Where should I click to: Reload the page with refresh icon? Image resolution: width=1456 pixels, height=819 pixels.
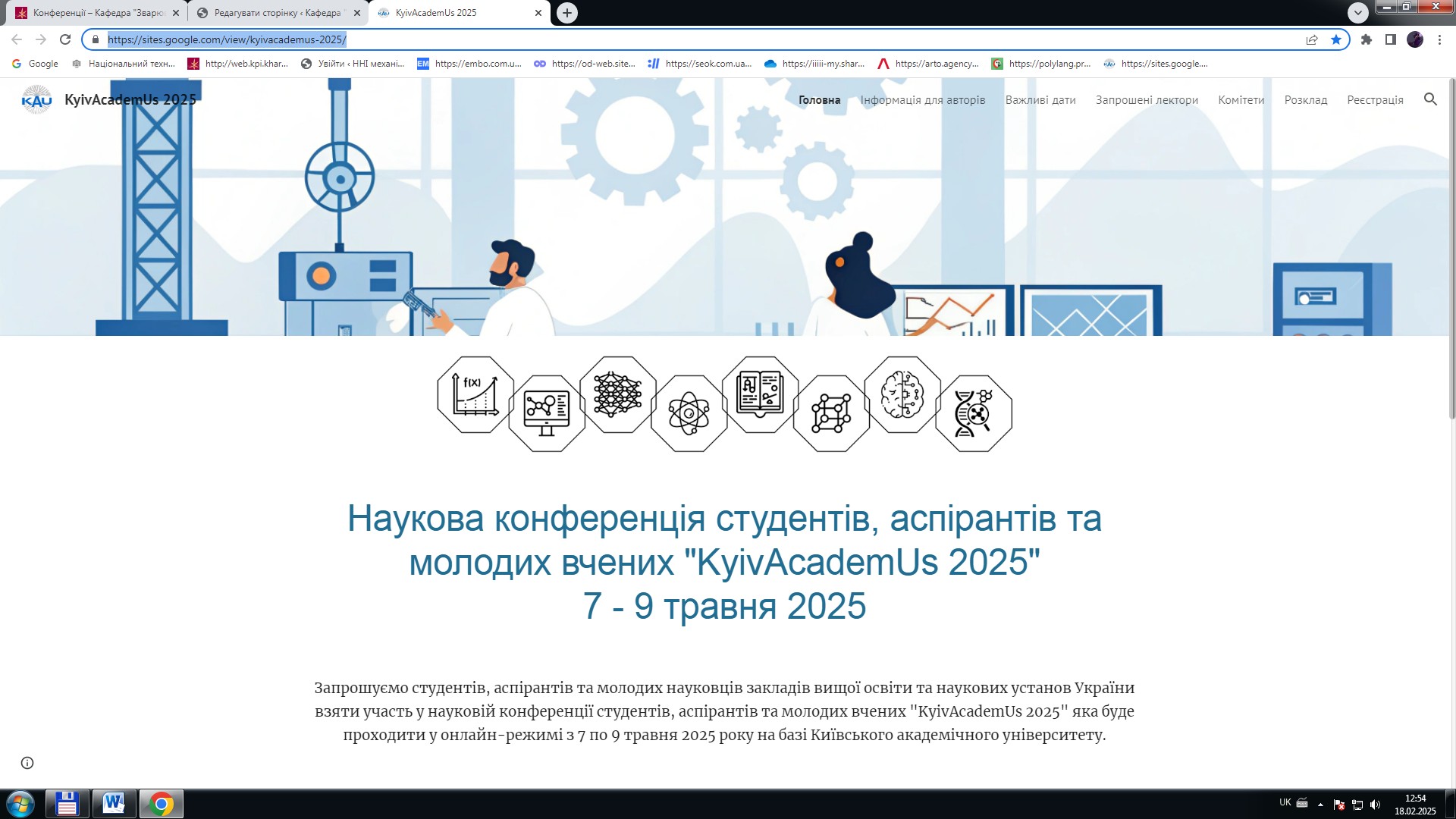pyautogui.click(x=65, y=39)
